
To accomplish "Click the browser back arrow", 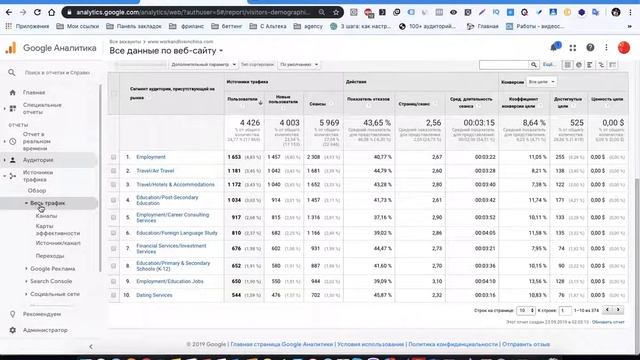I will click(9, 12).
